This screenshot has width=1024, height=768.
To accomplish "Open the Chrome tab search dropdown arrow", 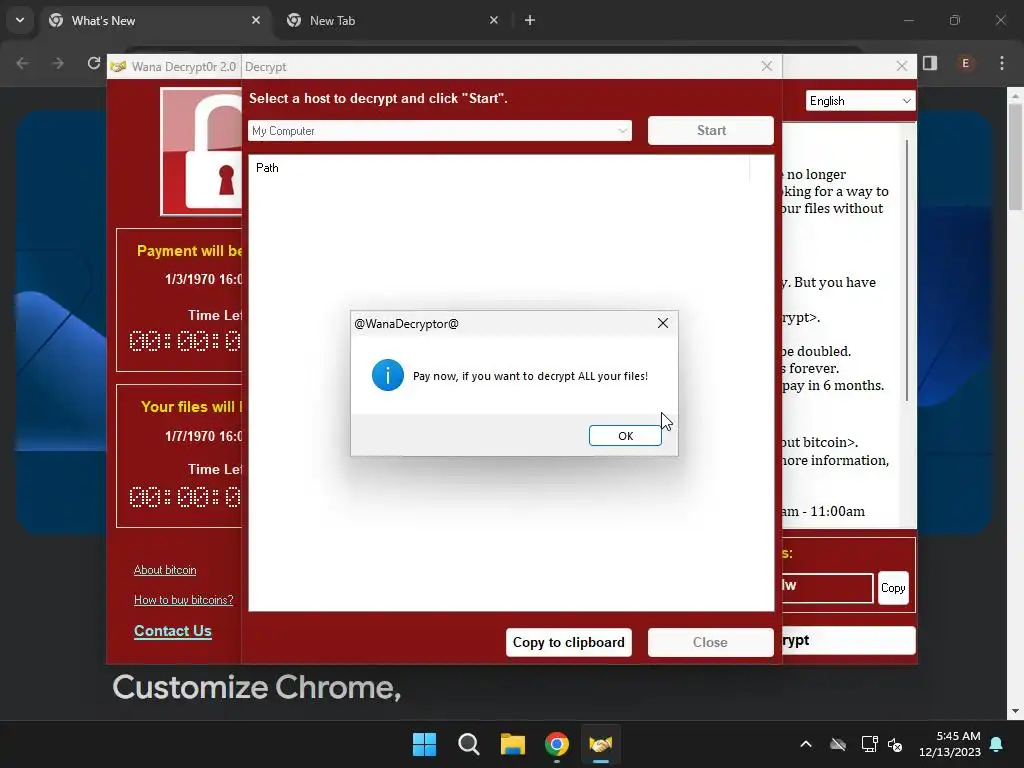I will 20,20.
